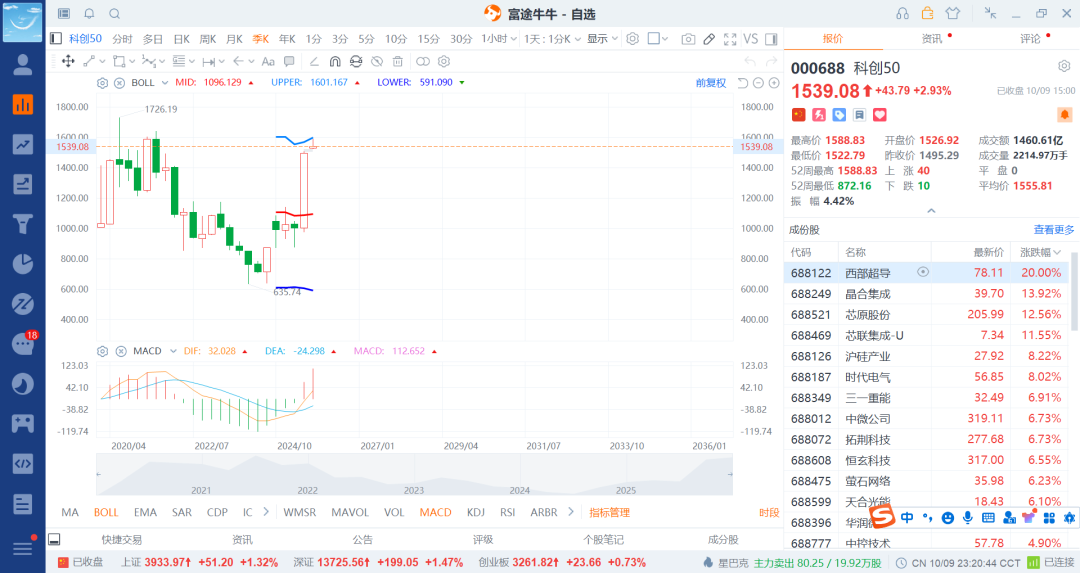Switch to the 评论 comments tab

pos(1030,39)
